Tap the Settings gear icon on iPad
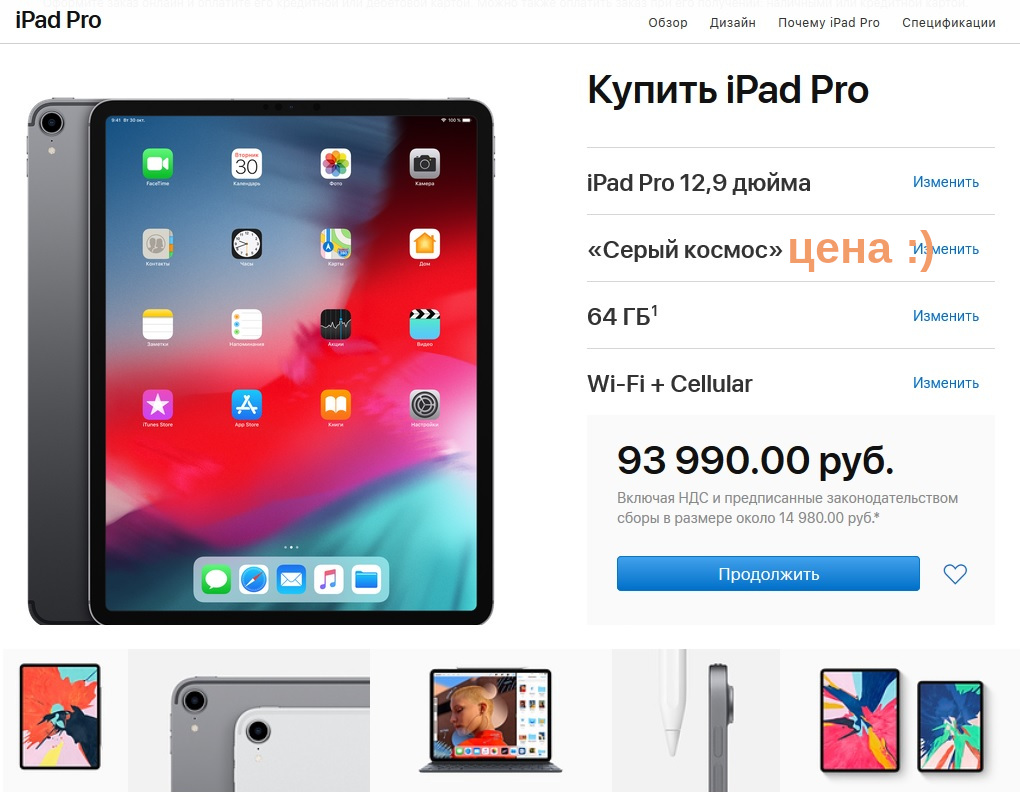This screenshot has width=1020, height=799. coord(425,405)
